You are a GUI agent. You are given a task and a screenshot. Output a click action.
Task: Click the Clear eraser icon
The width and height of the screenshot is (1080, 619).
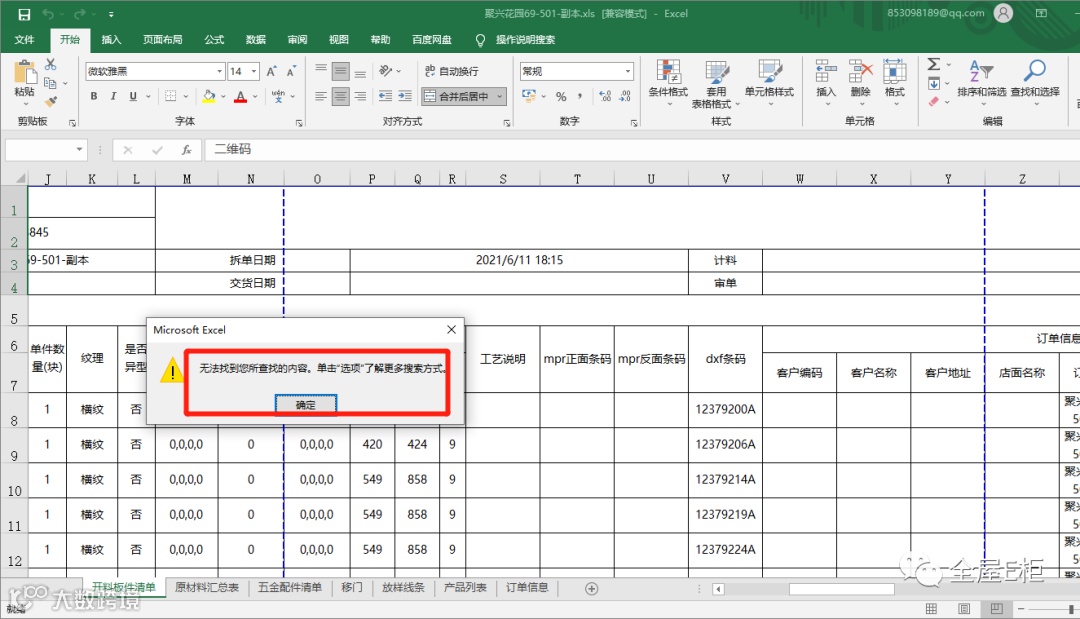[934, 102]
